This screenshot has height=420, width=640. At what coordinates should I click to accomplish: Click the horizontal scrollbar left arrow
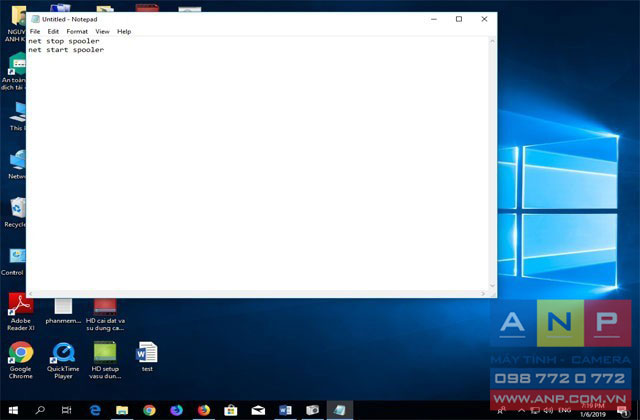(x=31, y=293)
